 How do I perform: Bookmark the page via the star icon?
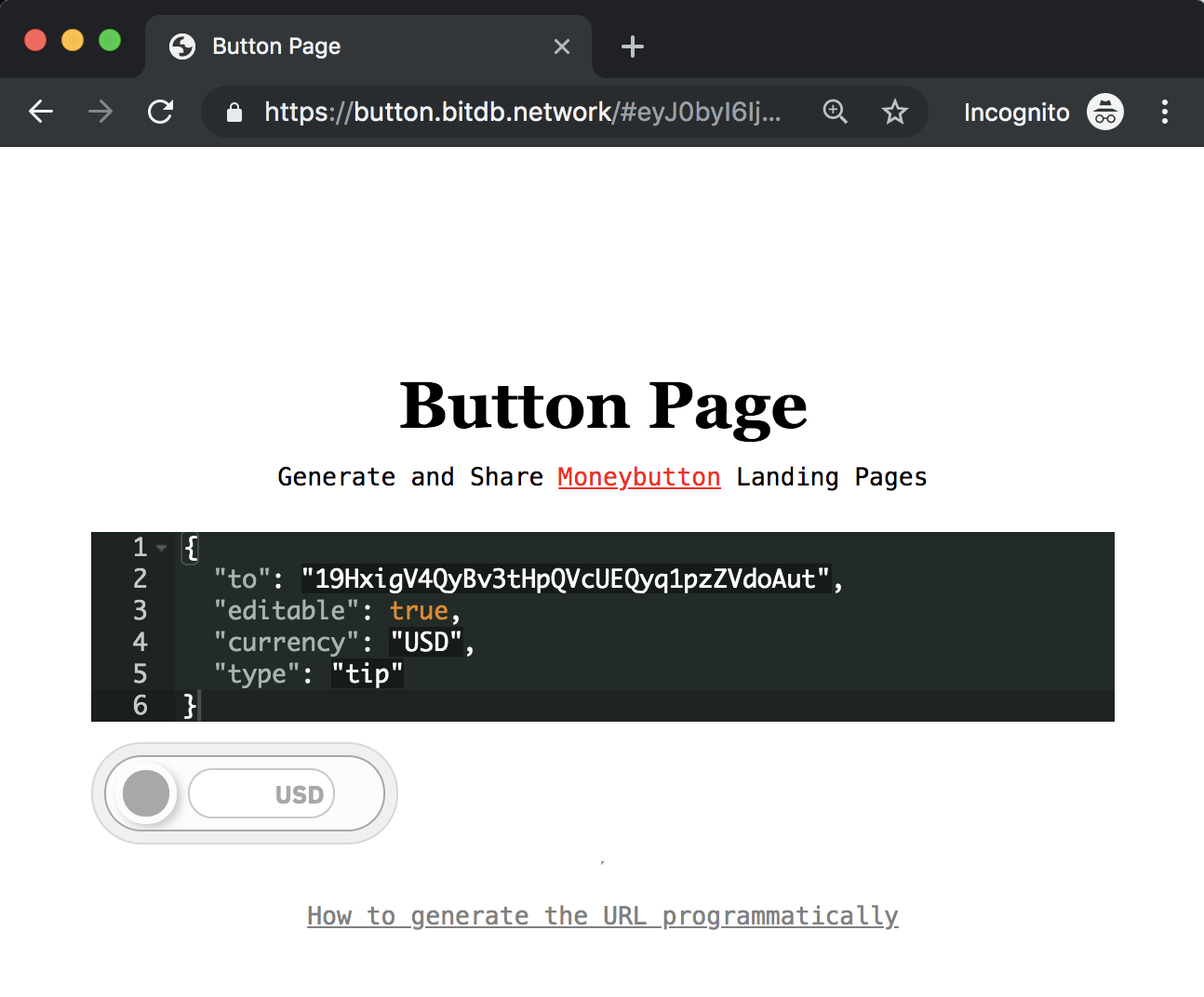894,112
